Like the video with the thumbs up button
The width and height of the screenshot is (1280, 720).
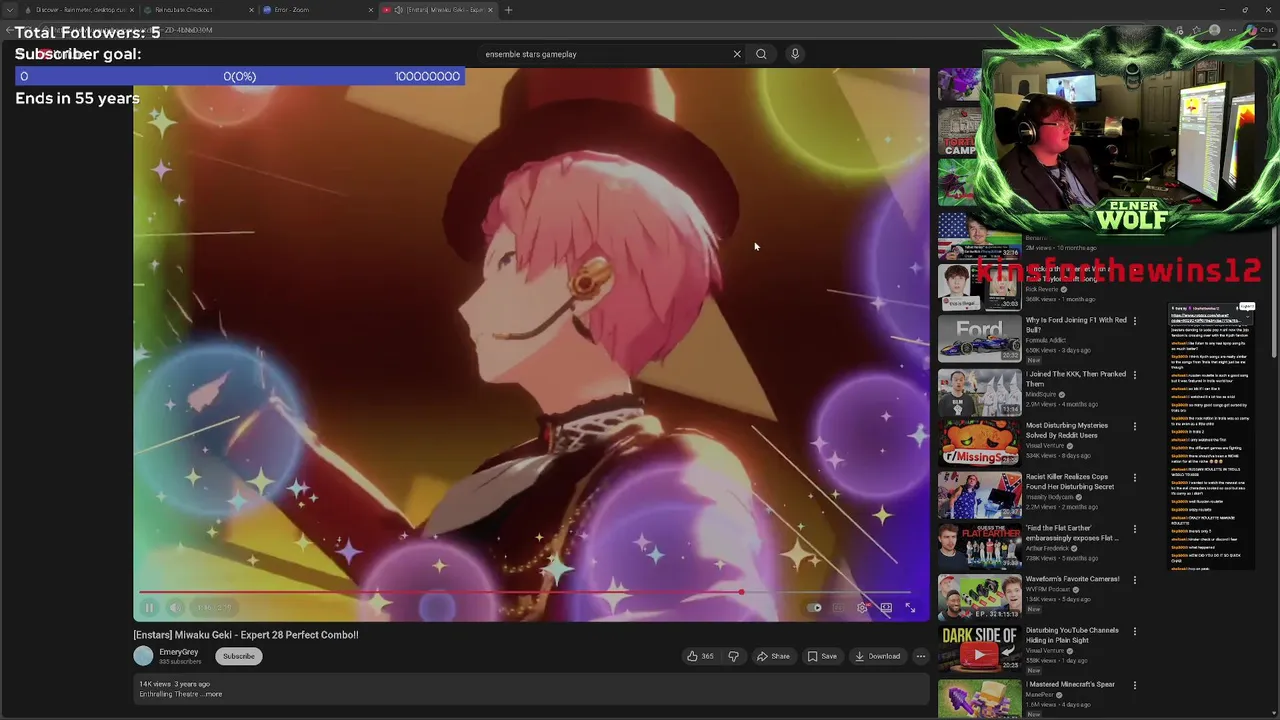tap(700, 656)
